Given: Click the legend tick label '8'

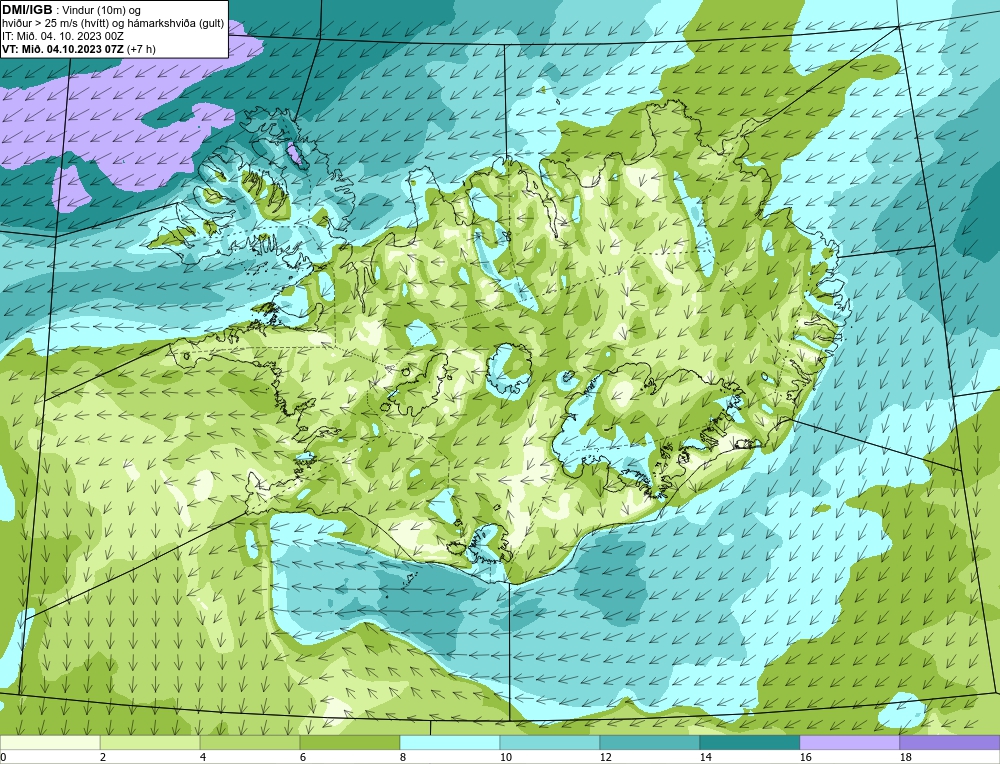Looking at the screenshot, I should tap(402, 757).
